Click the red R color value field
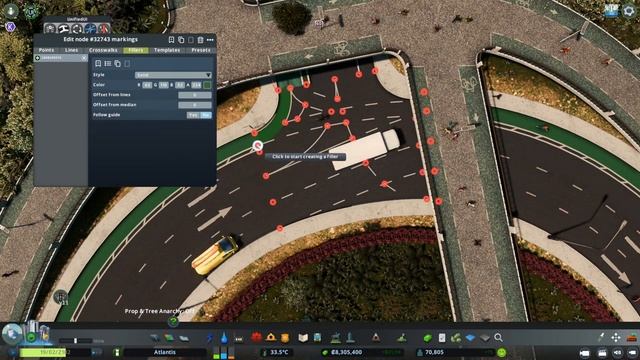Viewport: 640px width, 360px height. [147, 85]
